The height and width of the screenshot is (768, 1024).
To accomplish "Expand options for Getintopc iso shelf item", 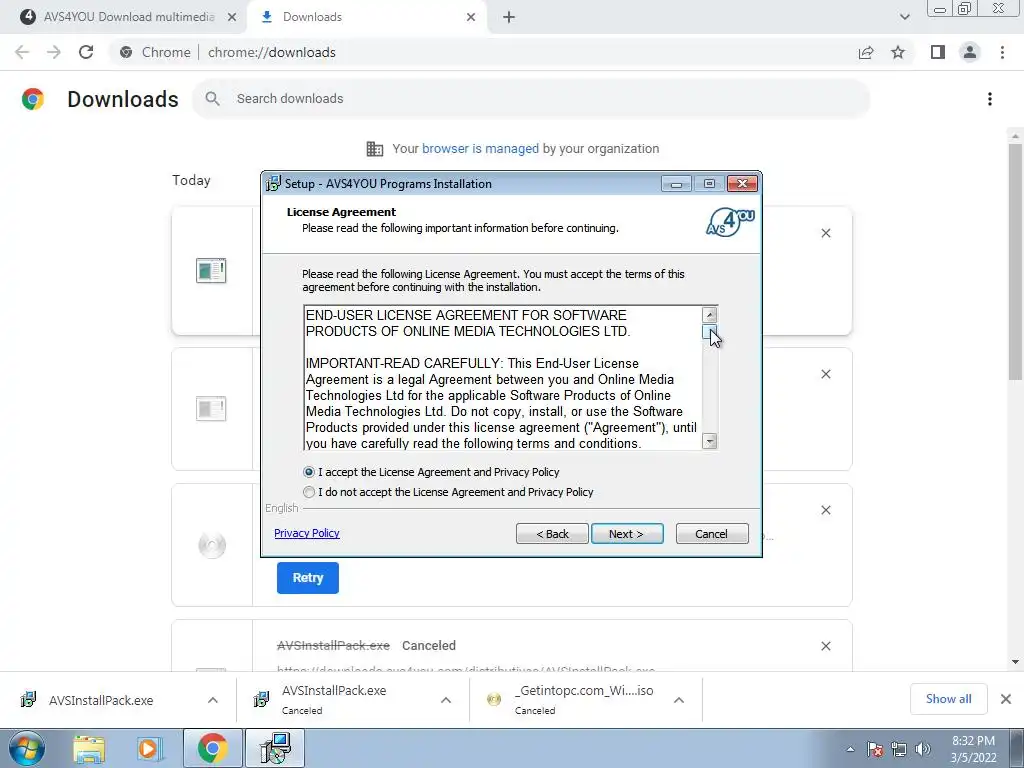I will (679, 700).
